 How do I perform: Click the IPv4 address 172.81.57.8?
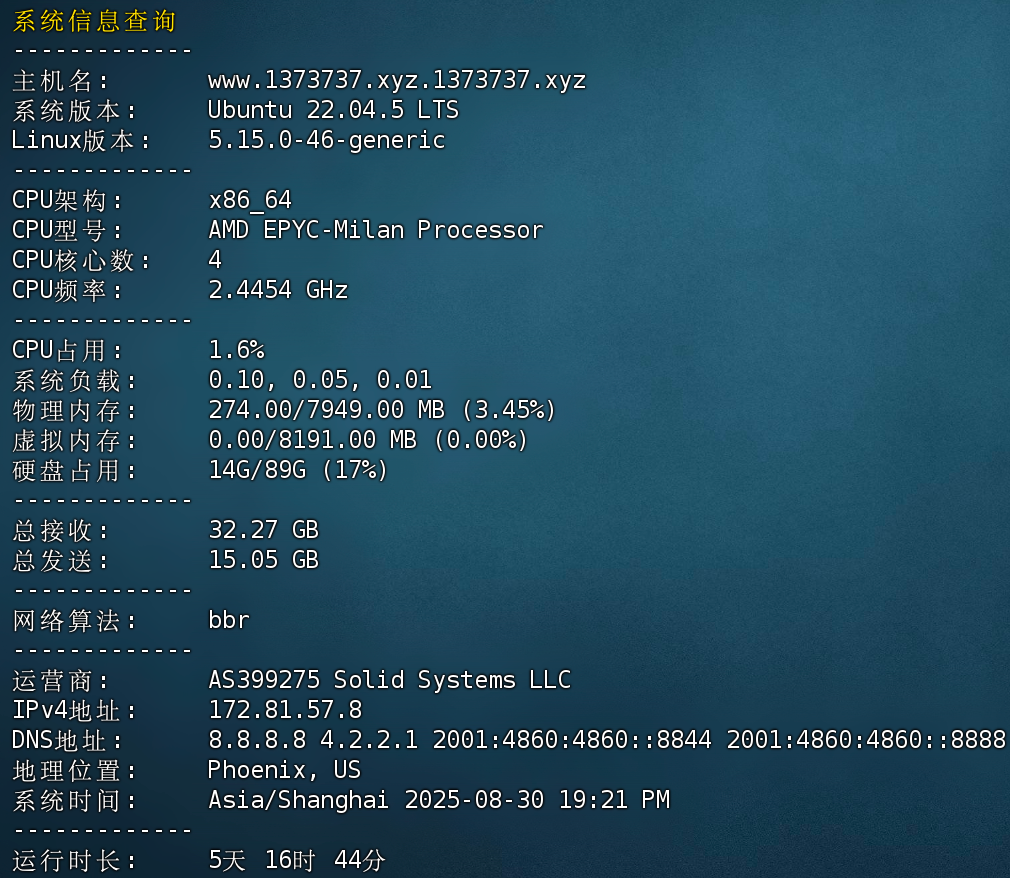point(285,710)
